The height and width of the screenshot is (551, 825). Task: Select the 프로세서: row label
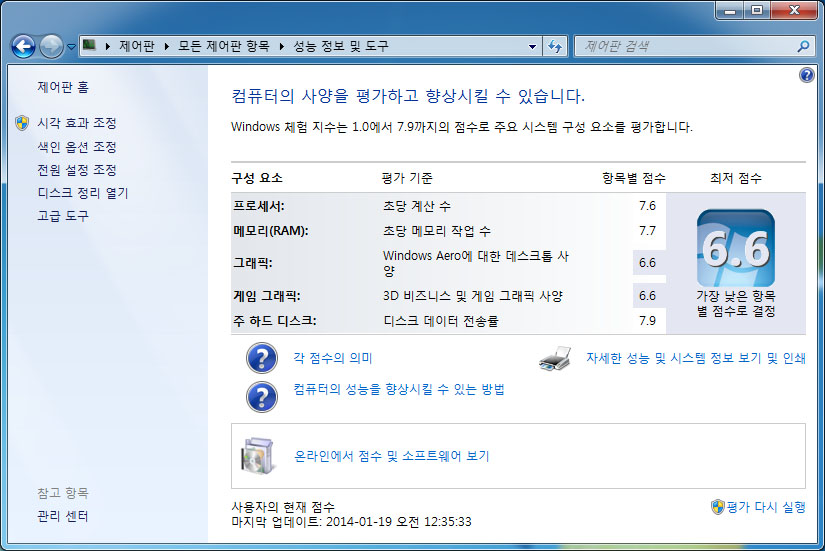coord(258,206)
